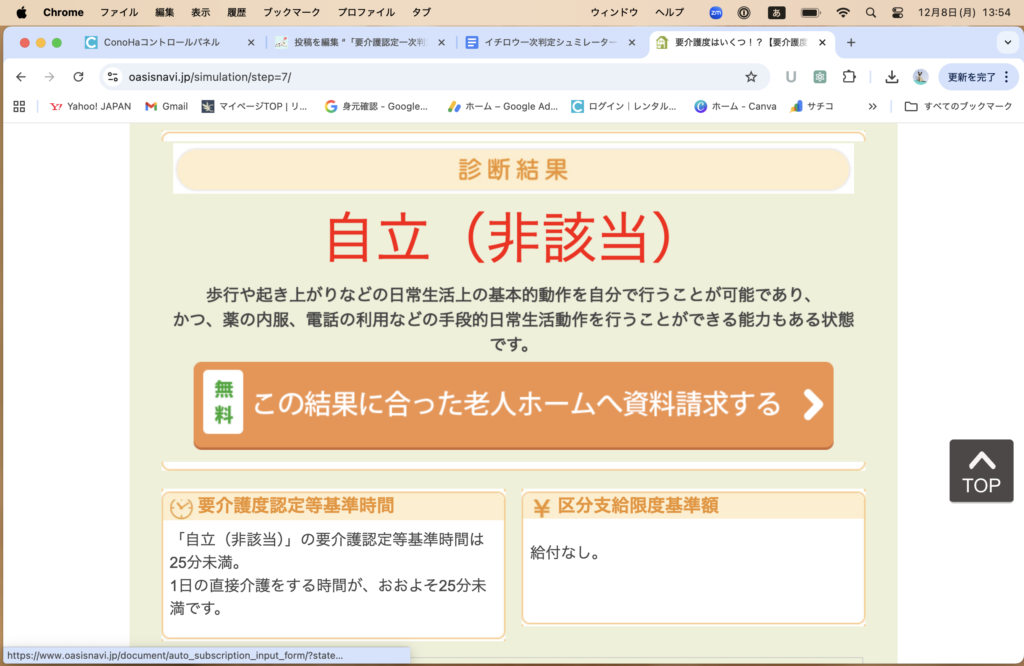The width and height of the screenshot is (1024, 666).
Task: Bookmark this page with the star icon
Action: point(751,77)
